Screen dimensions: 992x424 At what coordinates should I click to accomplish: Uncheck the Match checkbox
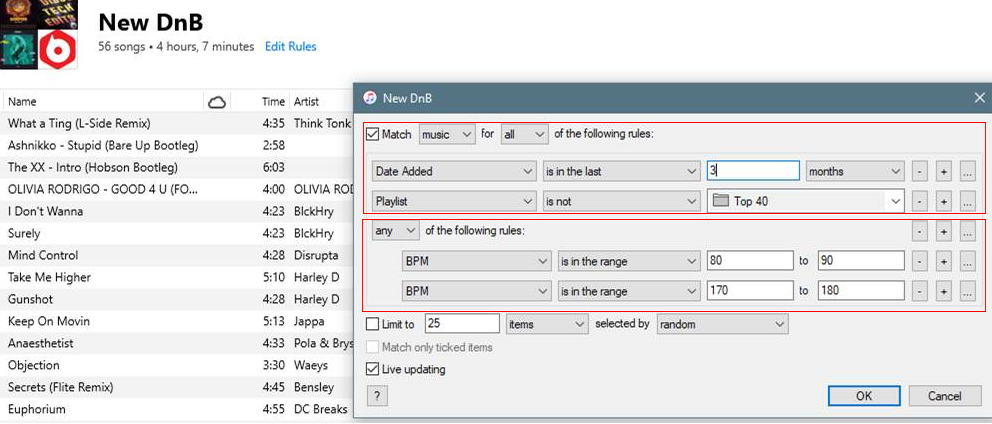tap(373, 134)
